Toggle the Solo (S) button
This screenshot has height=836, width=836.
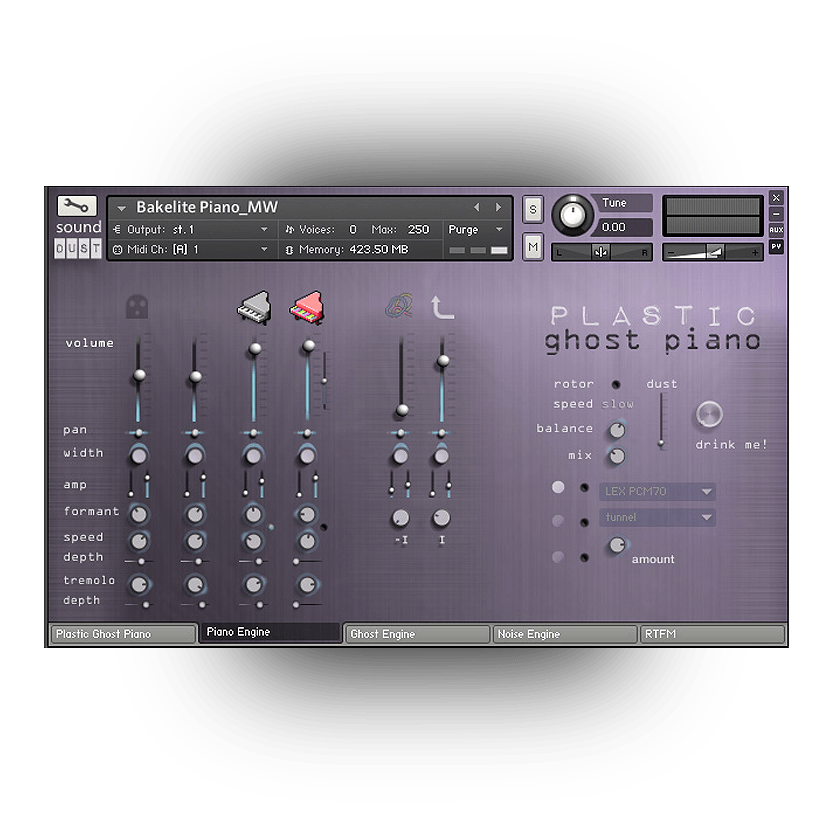(x=533, y=209)
